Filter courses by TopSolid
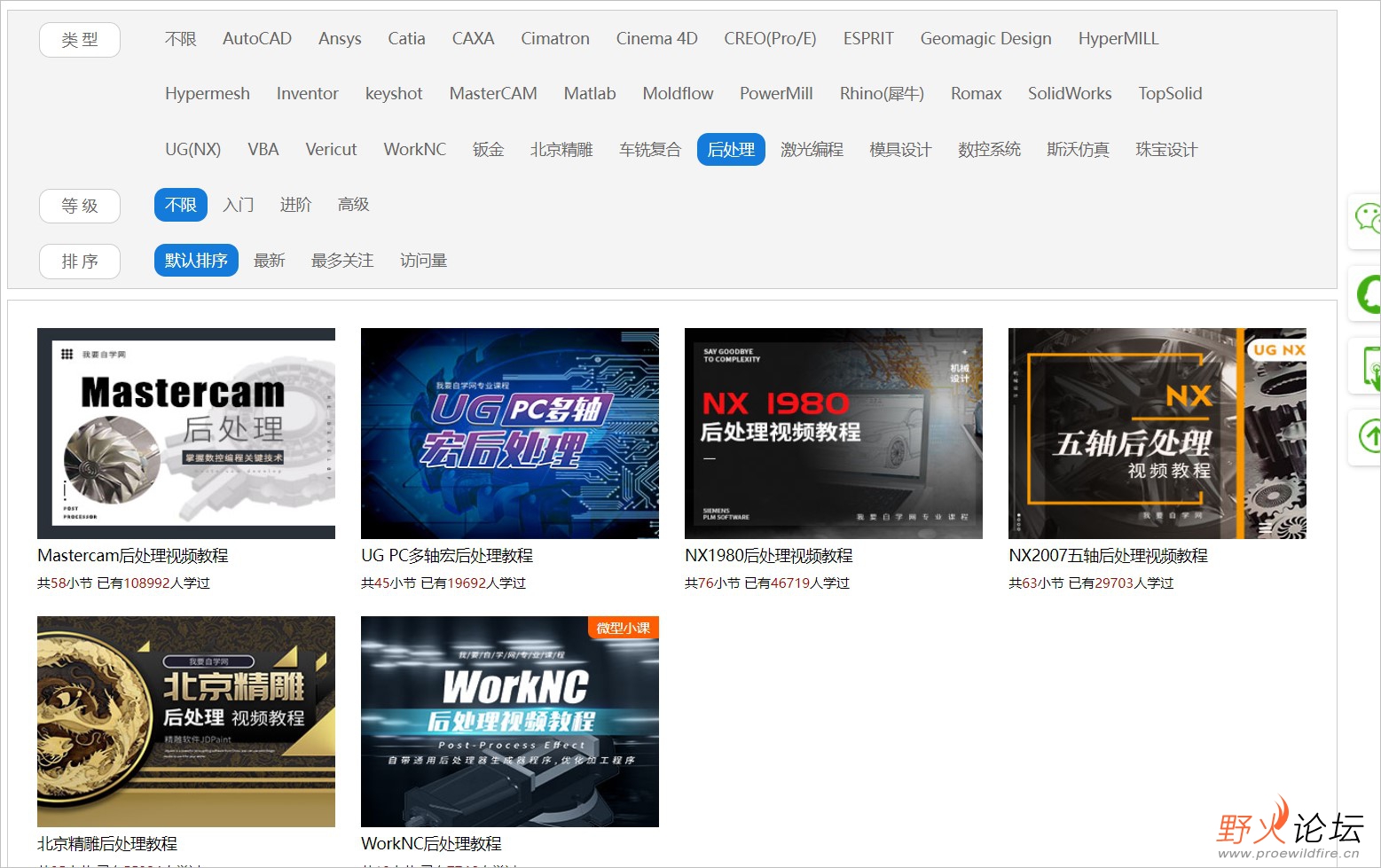The height and width of the screenshot is (868, 1381). pos(1170,94)
